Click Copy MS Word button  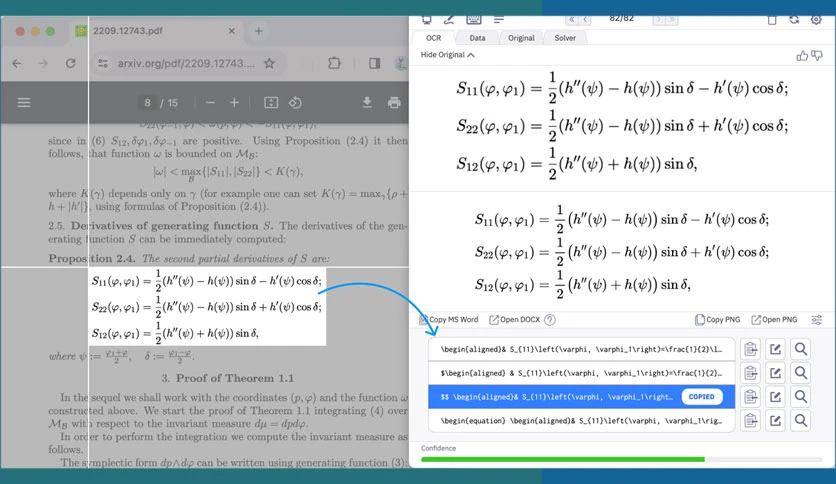[x=449, y=320]
